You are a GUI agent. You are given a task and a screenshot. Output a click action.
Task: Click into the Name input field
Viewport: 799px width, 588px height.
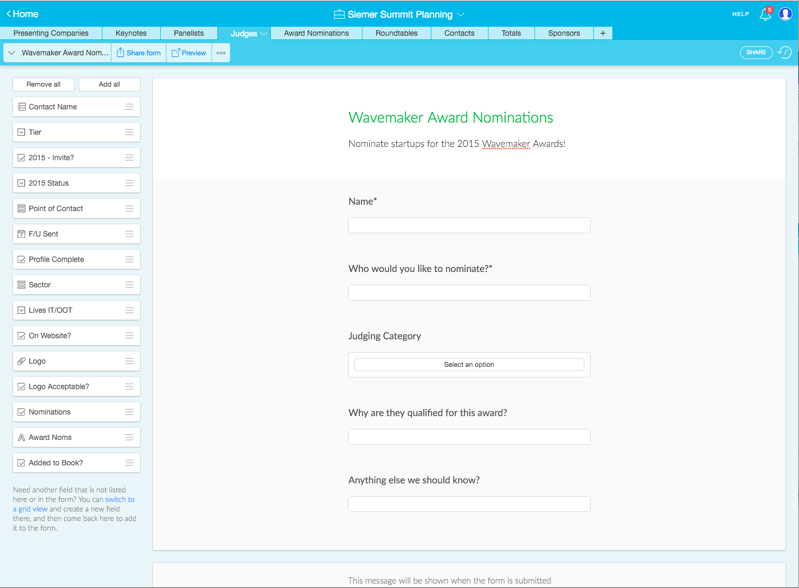point(469,225)
